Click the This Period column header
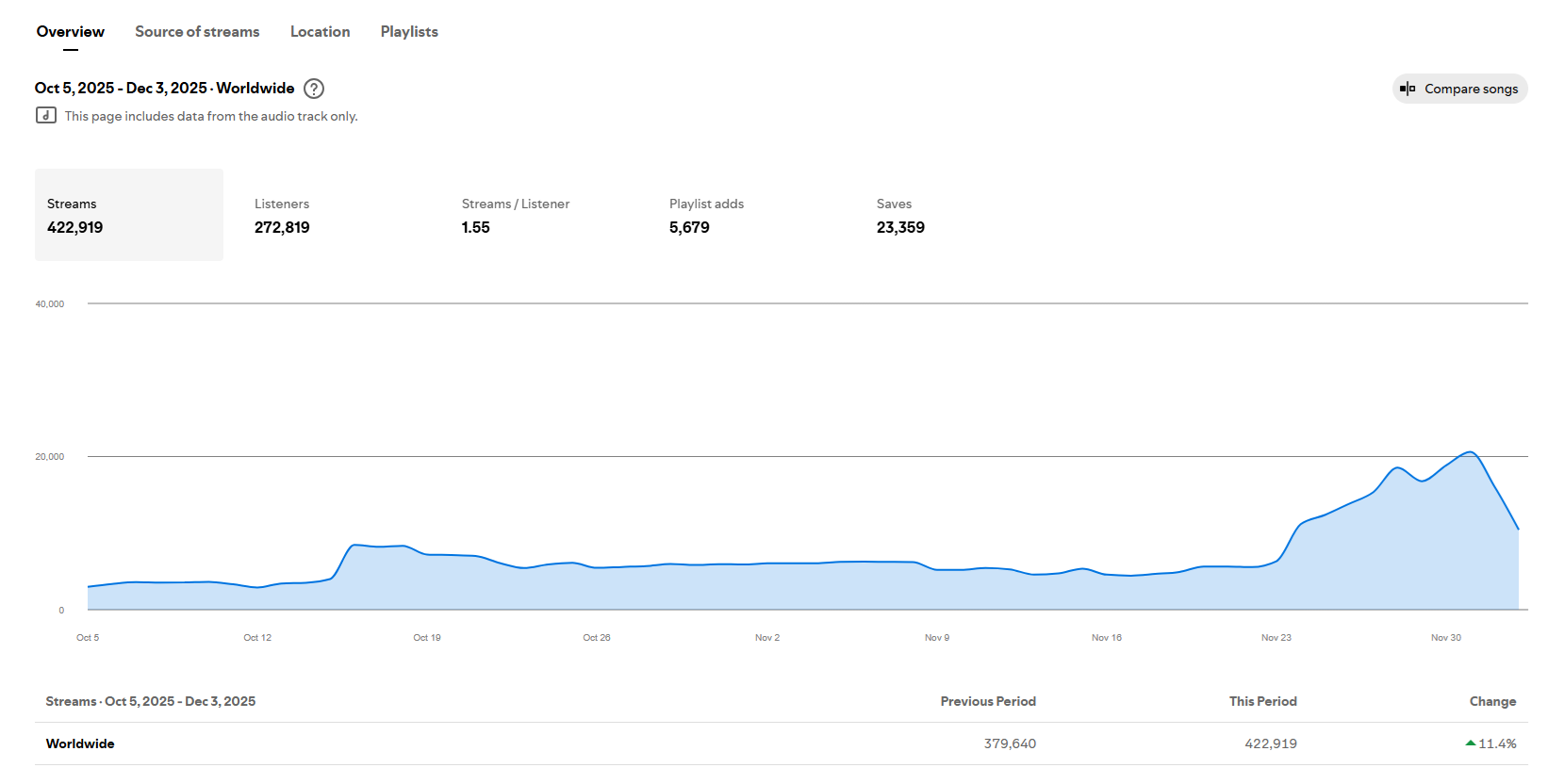 pos(1262,701)
